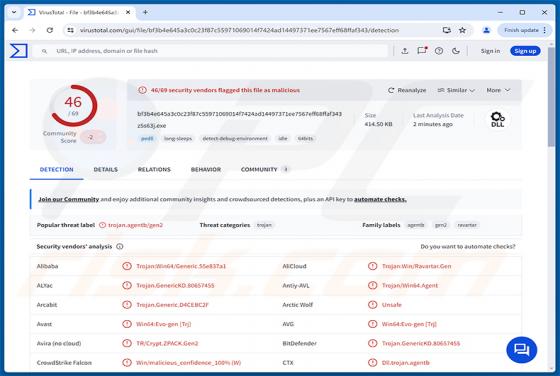Screen dimensions: 560x376
Task: Click the detection score 46 gauge
Action: pyautogui.click(x=74, y=106)
